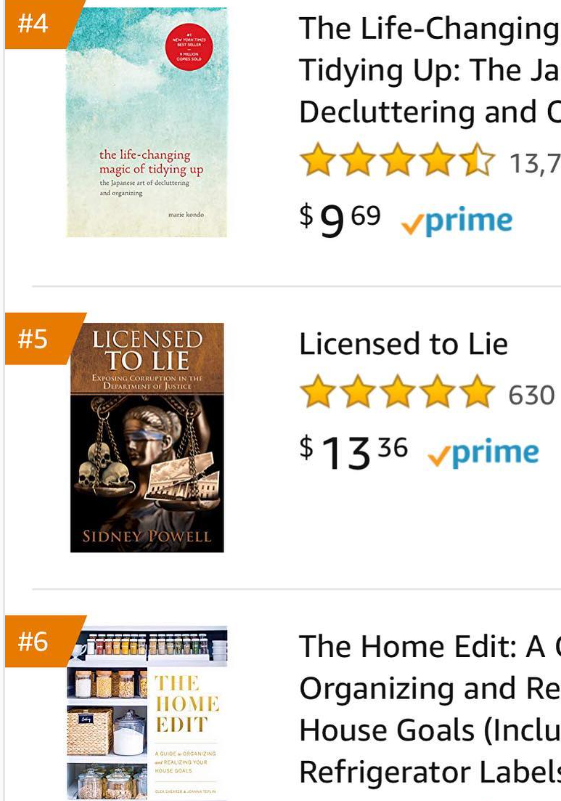Open the Licensed to Lie title link

(404, 344)
